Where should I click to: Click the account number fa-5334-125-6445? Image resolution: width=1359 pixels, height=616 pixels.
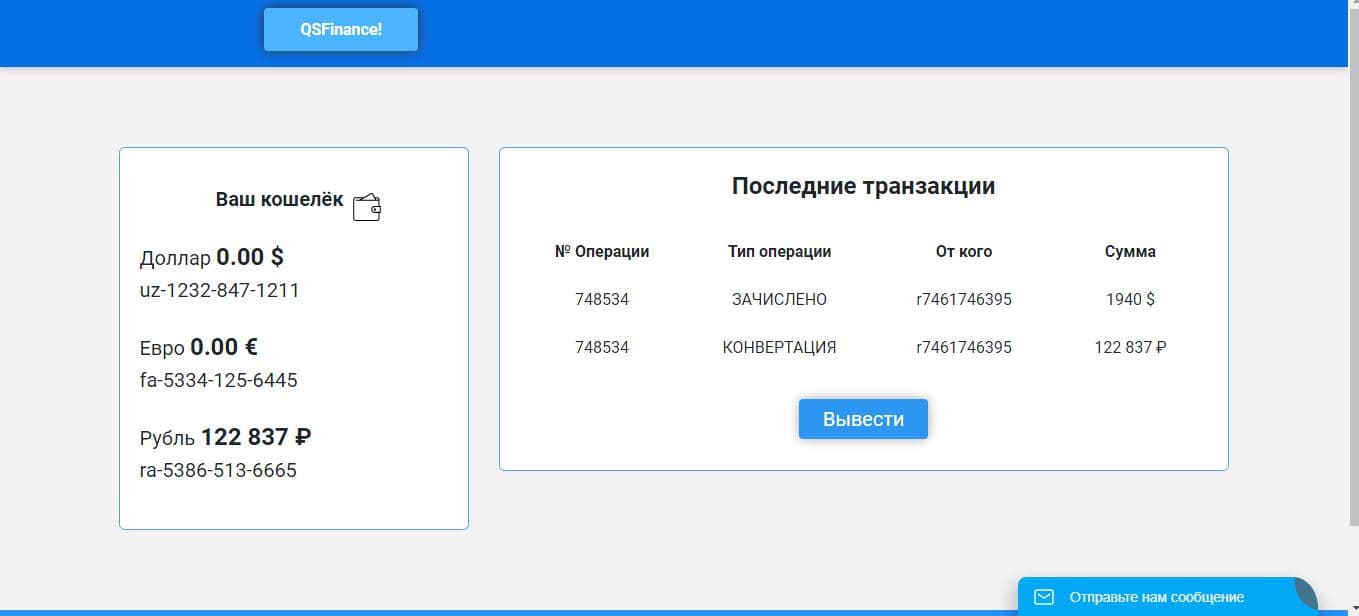(218, 379)
